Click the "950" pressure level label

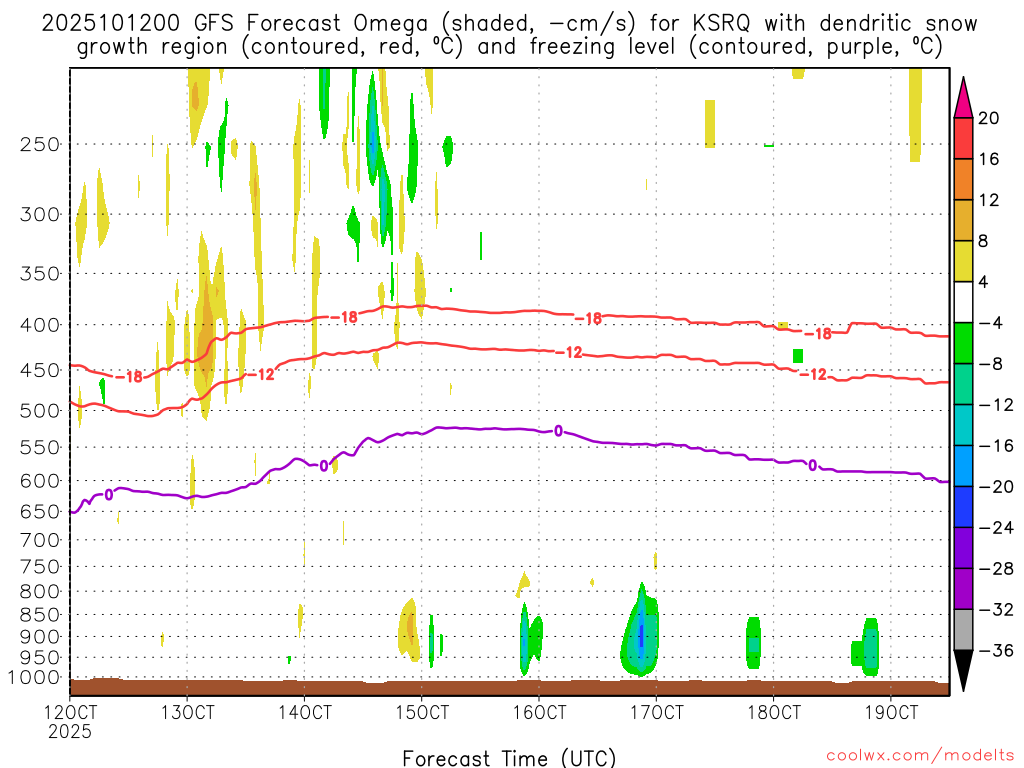pyautogui.click(x=40, y=658)
